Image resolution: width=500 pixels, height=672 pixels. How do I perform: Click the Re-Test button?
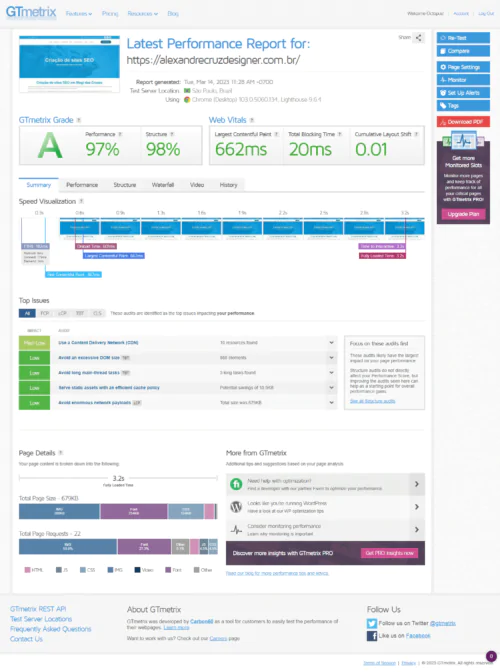[x=463, y=38]
